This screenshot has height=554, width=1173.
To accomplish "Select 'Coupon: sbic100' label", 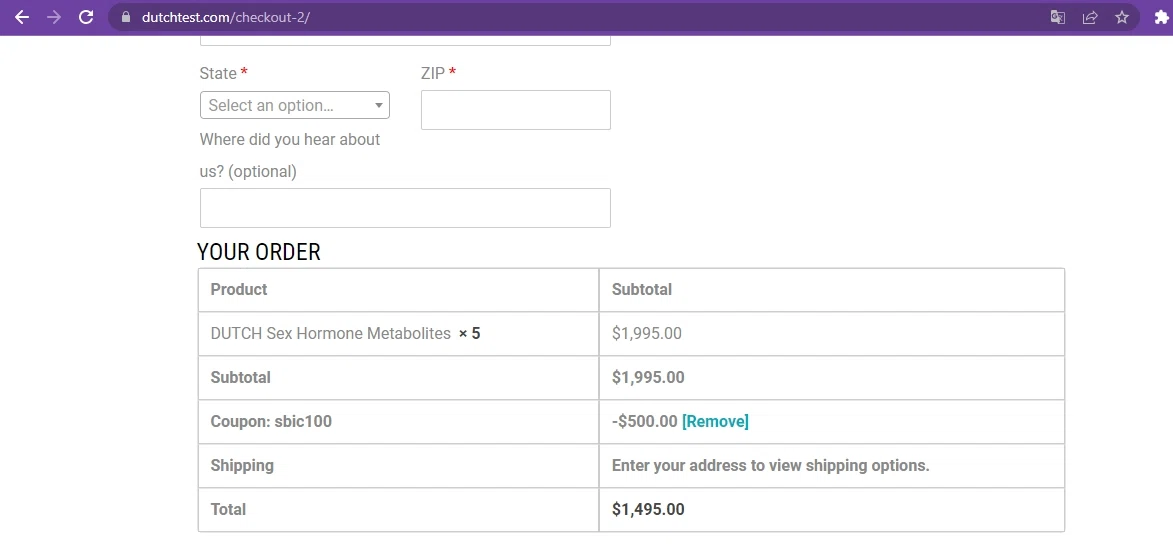I will pyautogui.click(x=271, y=421).
